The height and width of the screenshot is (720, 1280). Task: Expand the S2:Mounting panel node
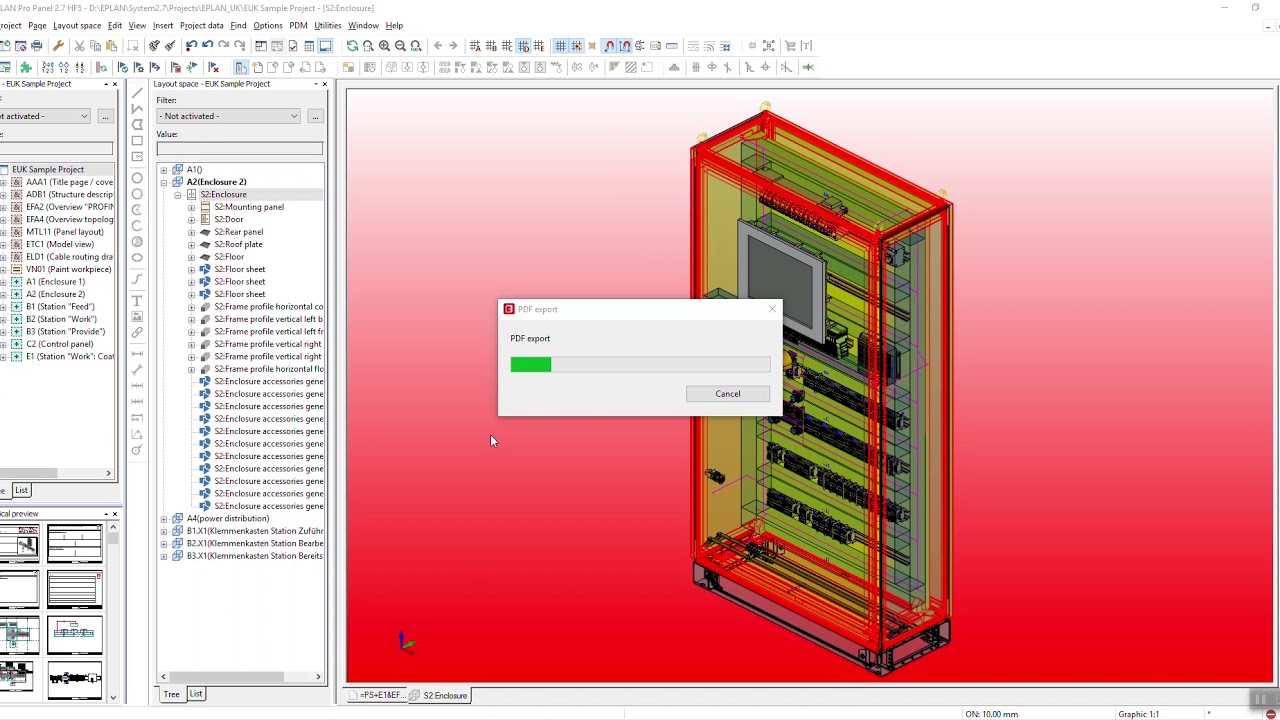192,207
